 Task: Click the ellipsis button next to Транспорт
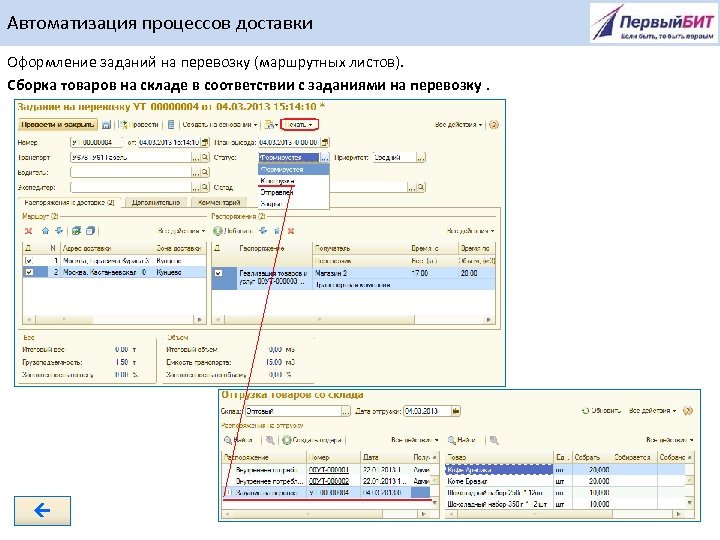tap(196, 158)
